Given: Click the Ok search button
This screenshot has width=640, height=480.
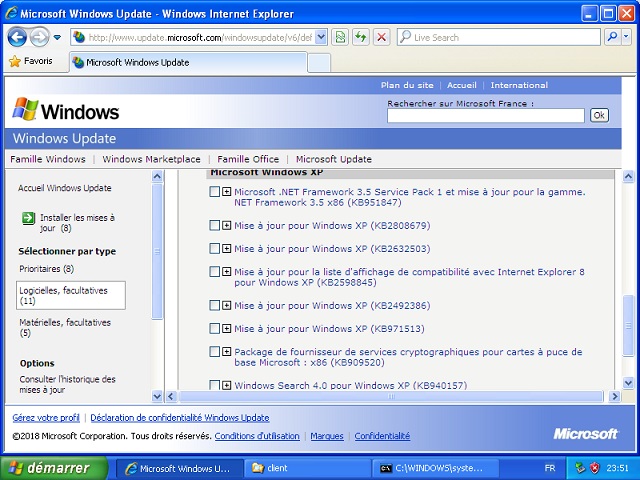Looking at the screenshot, I should [598, 115].
